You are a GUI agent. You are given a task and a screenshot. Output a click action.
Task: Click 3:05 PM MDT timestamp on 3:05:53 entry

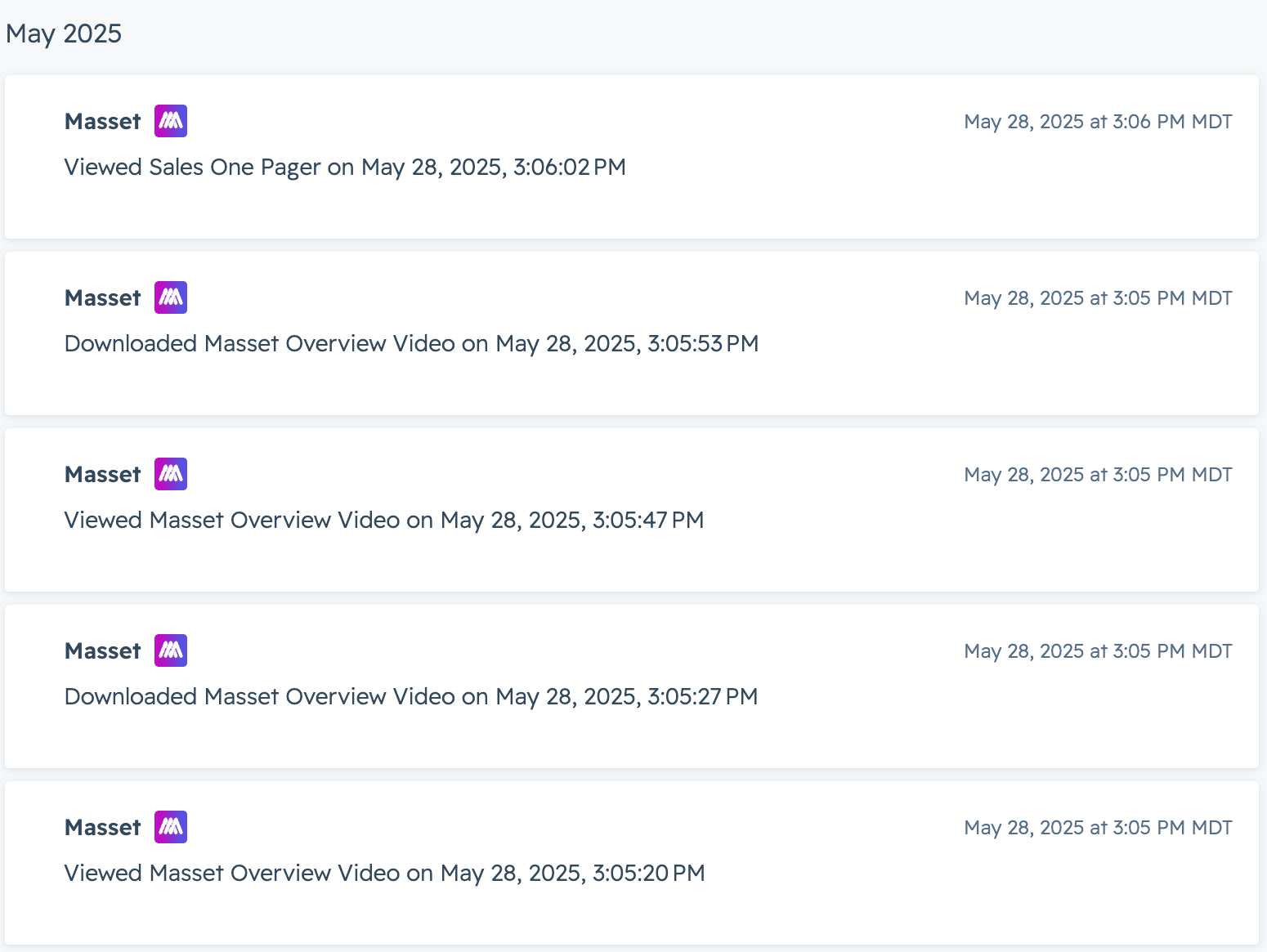(1098, 298)
